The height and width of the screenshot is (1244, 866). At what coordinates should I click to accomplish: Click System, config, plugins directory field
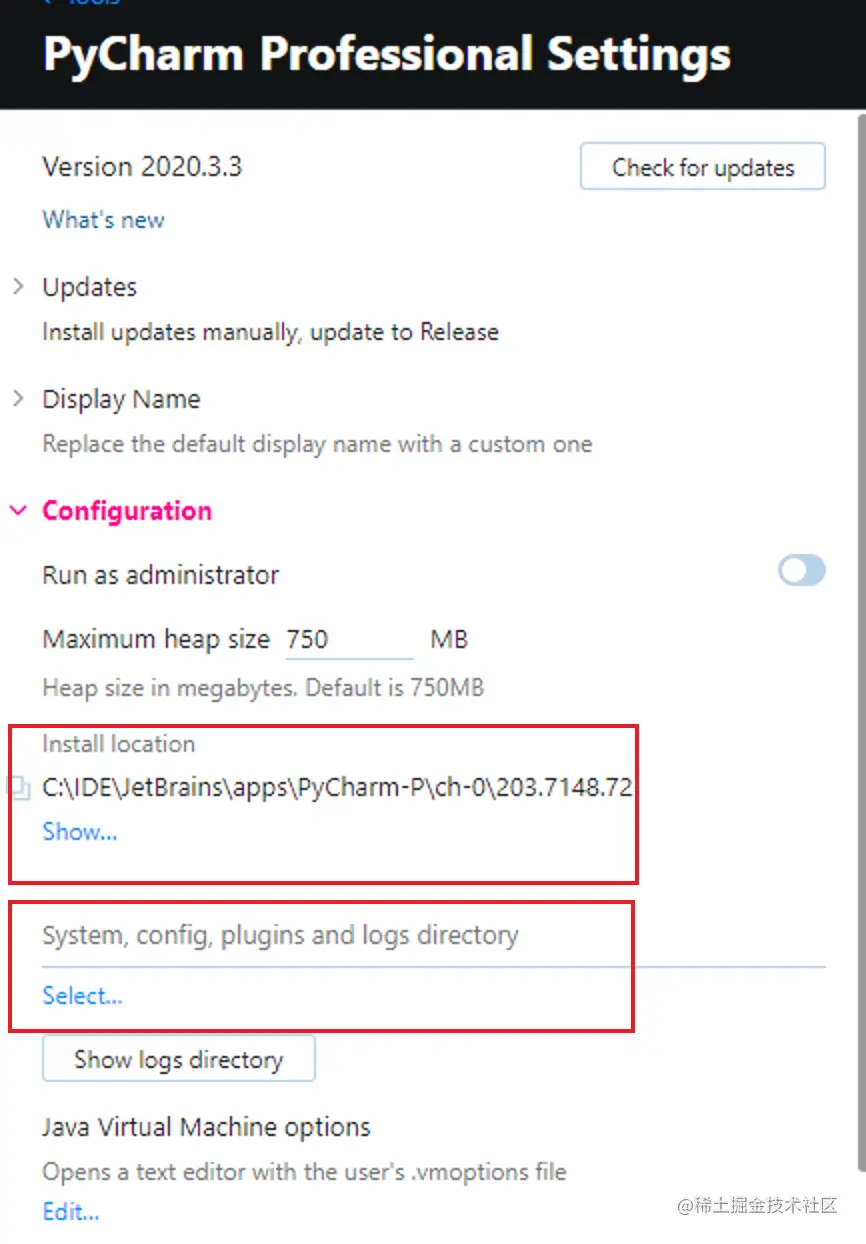coord(434,937)
